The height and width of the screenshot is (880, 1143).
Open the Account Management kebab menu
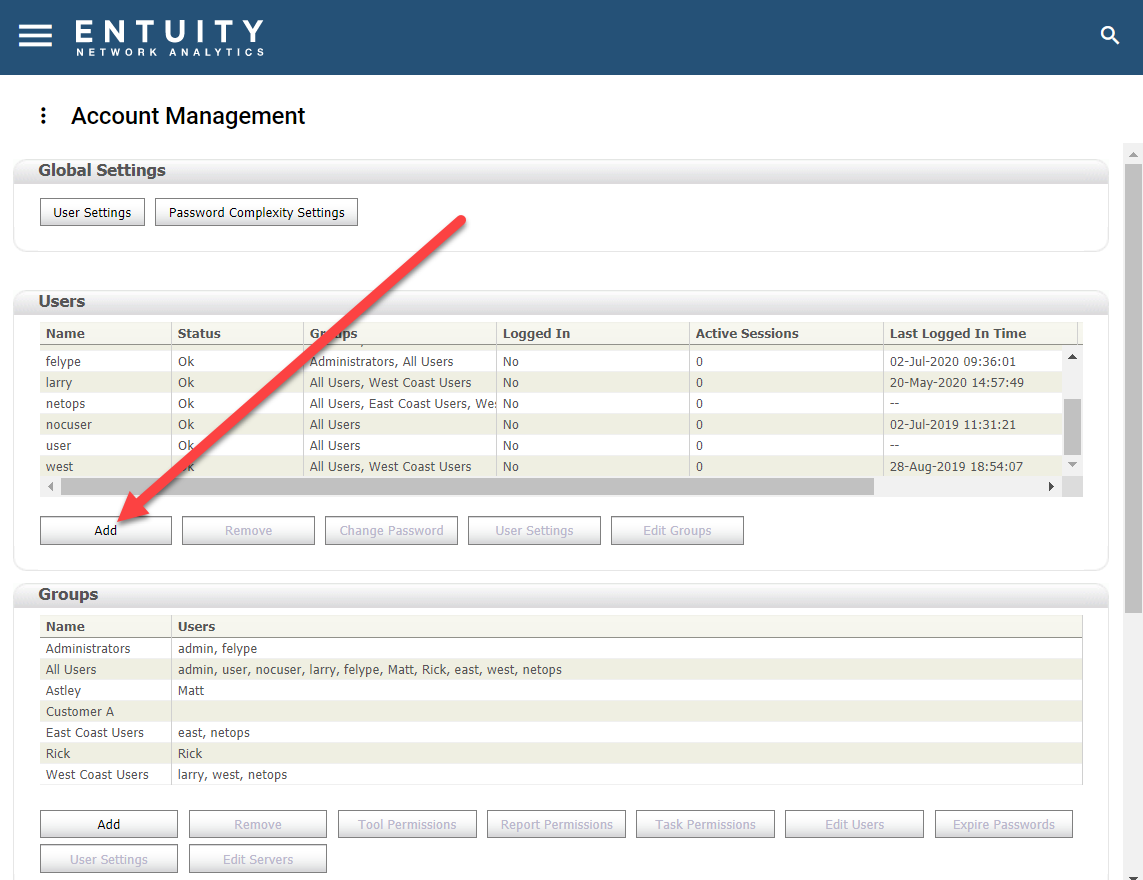44,115
